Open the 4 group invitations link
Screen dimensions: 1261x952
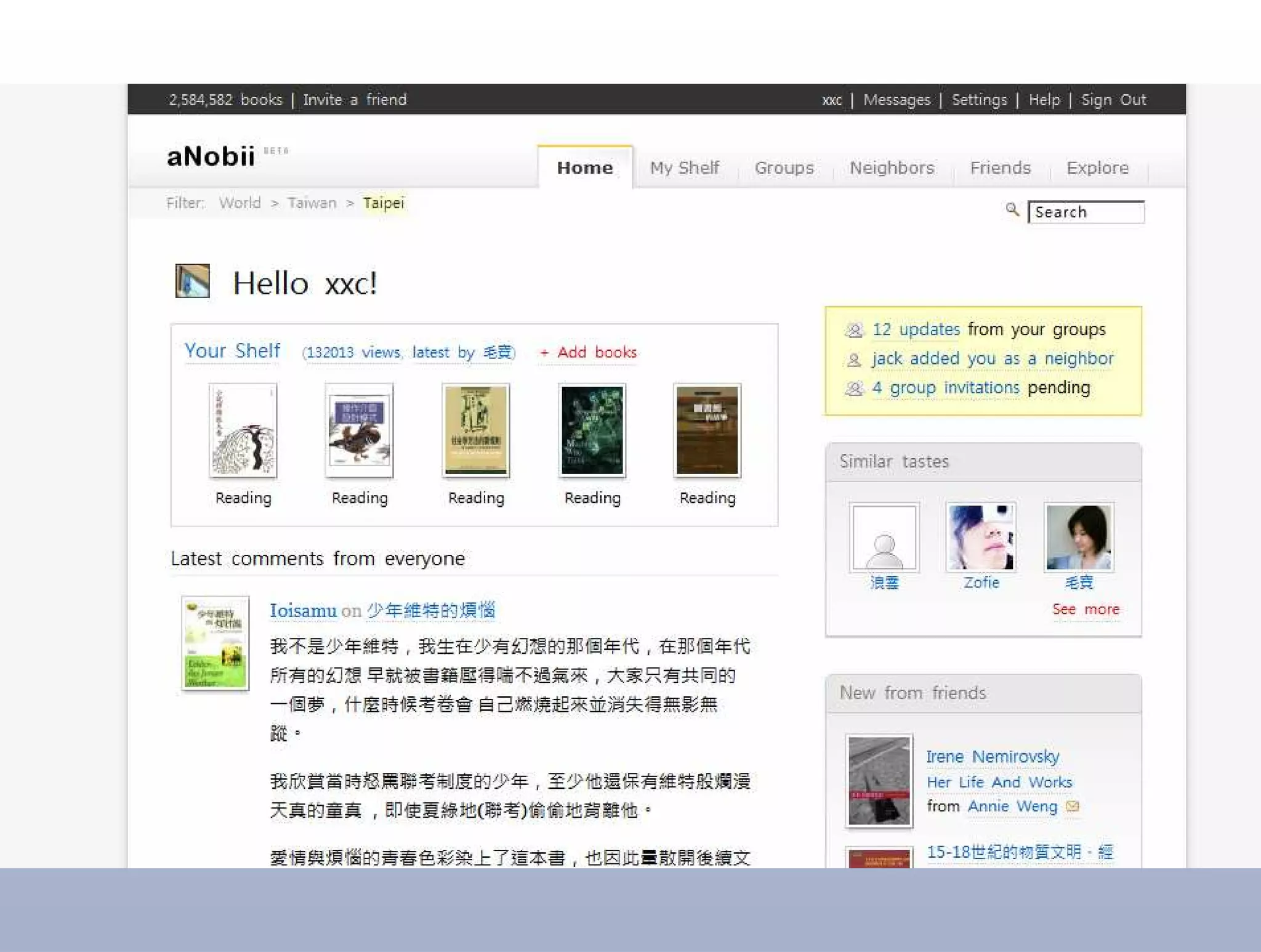(x=946, y=387)
